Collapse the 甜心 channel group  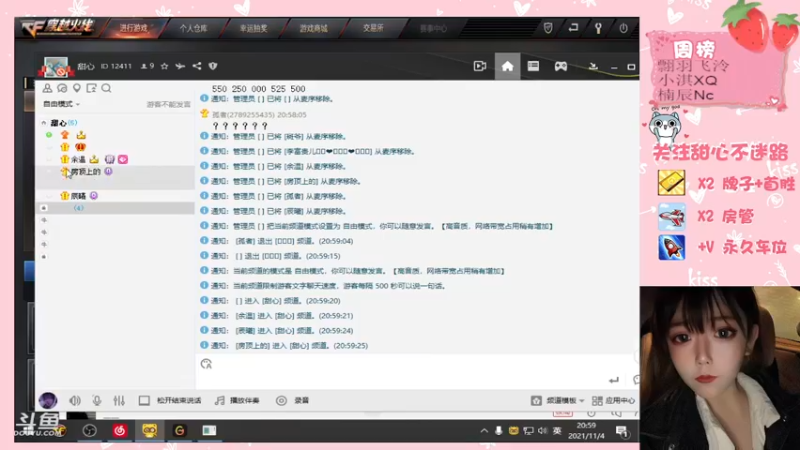click(44, 123)
